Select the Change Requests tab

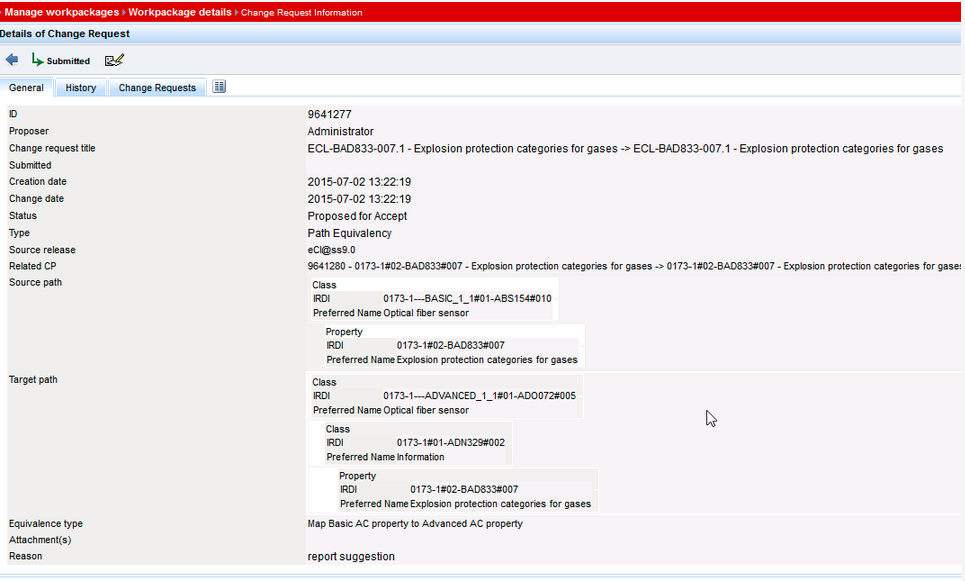[x=157, y=88]
